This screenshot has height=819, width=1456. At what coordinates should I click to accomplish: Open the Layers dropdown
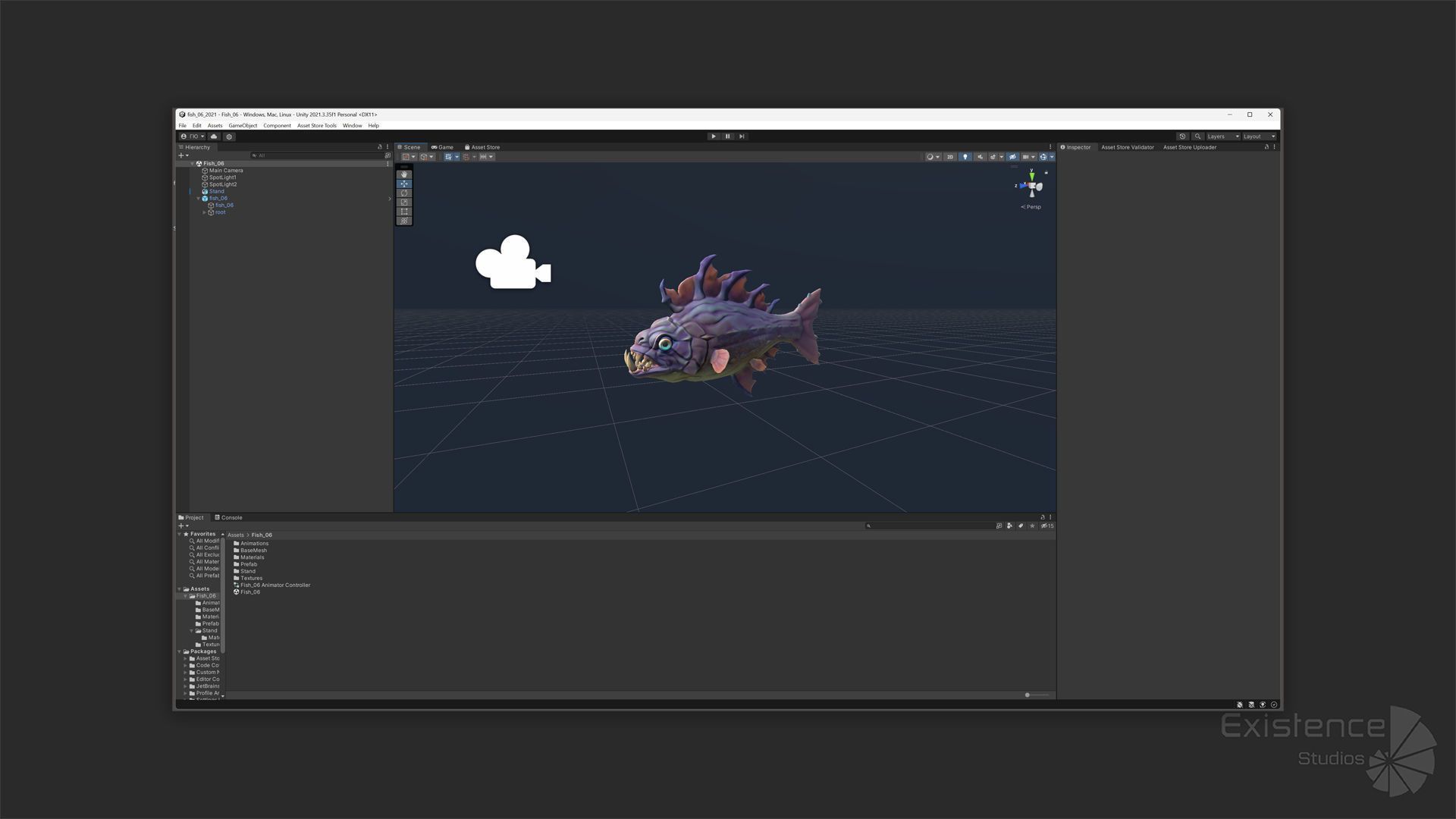[1223, 136]
